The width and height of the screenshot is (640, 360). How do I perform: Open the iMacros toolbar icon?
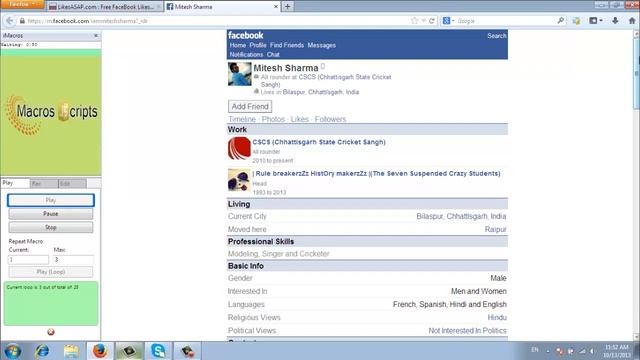coord(576,21)
